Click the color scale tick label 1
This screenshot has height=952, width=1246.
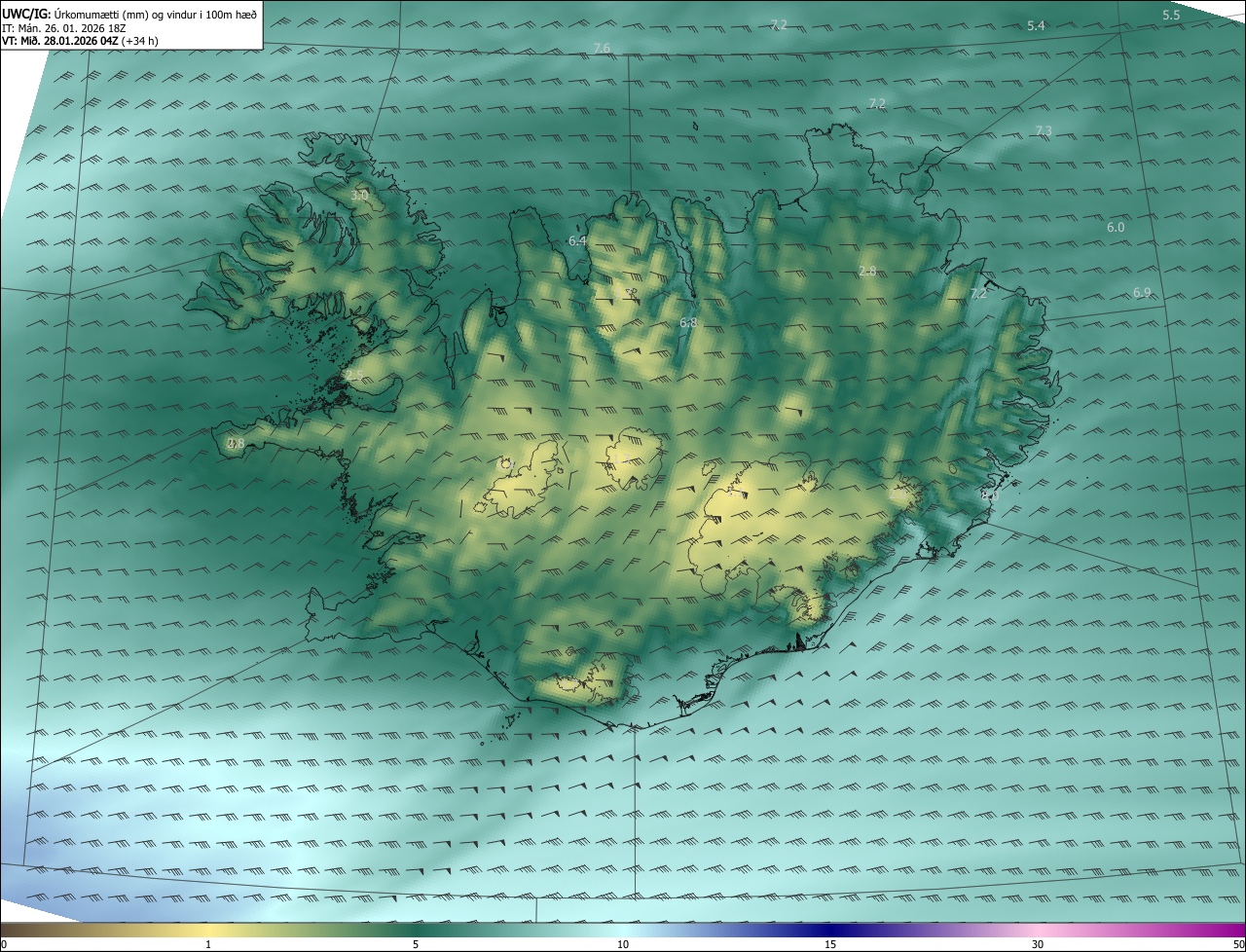click(x=208, y=944)
